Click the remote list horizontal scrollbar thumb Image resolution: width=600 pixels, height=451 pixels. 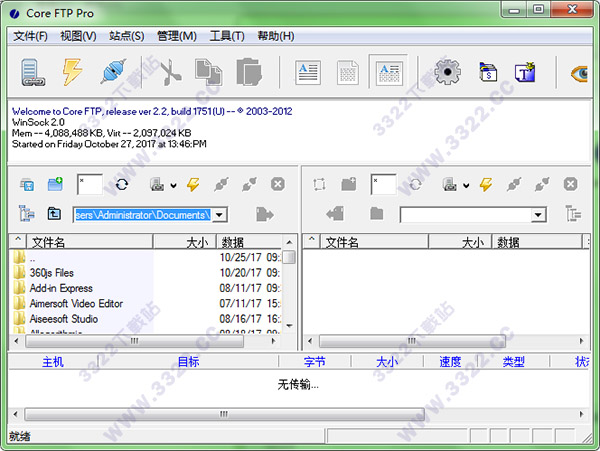coord(412,341)
